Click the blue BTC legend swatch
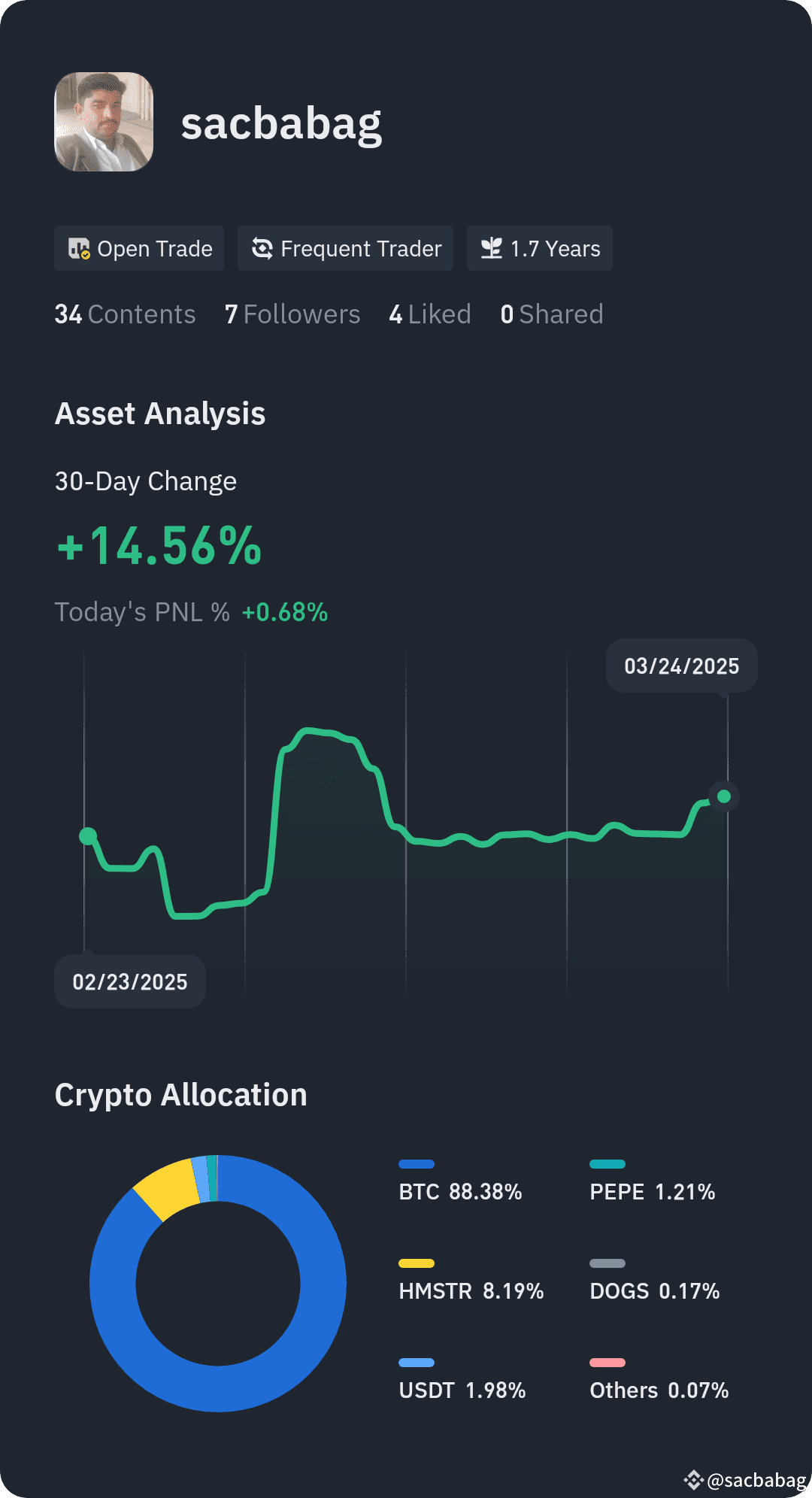812x1498 pixels. [x=417, y=1164]
